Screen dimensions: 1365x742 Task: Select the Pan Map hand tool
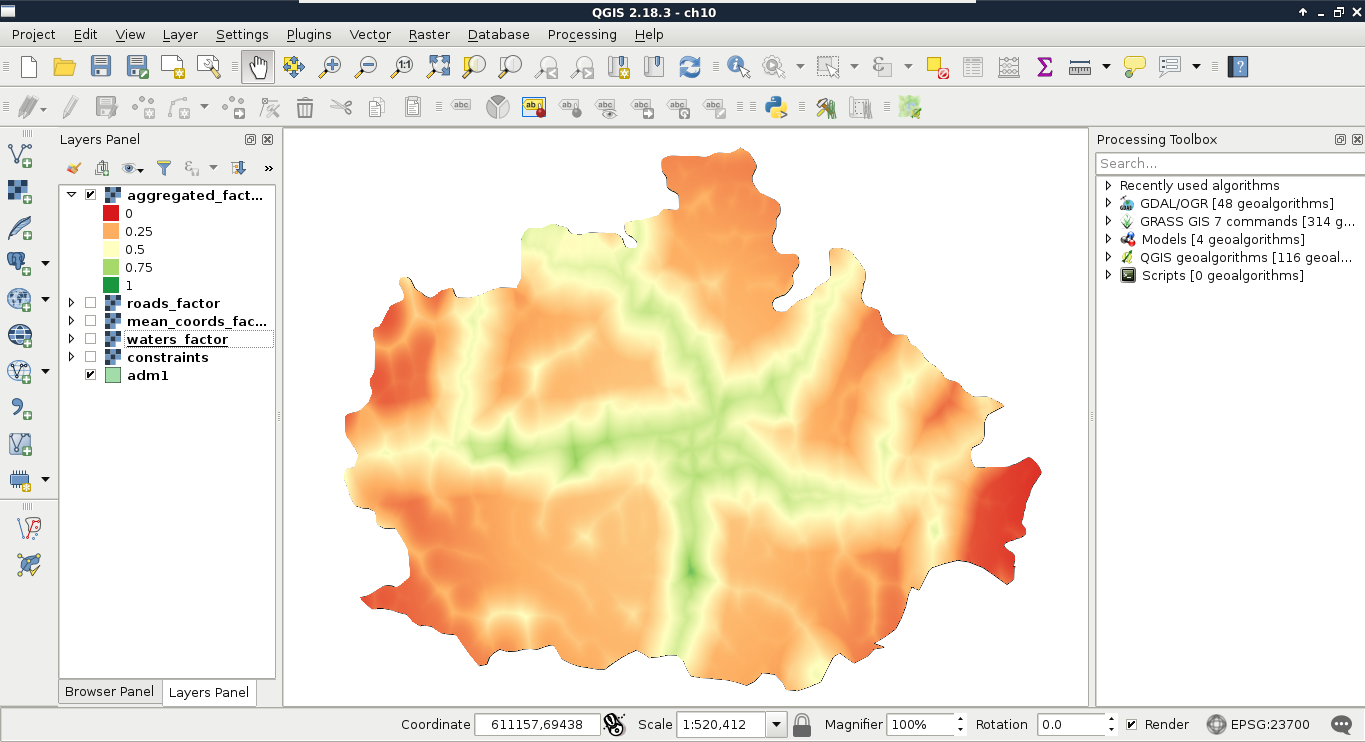point(258,67)
